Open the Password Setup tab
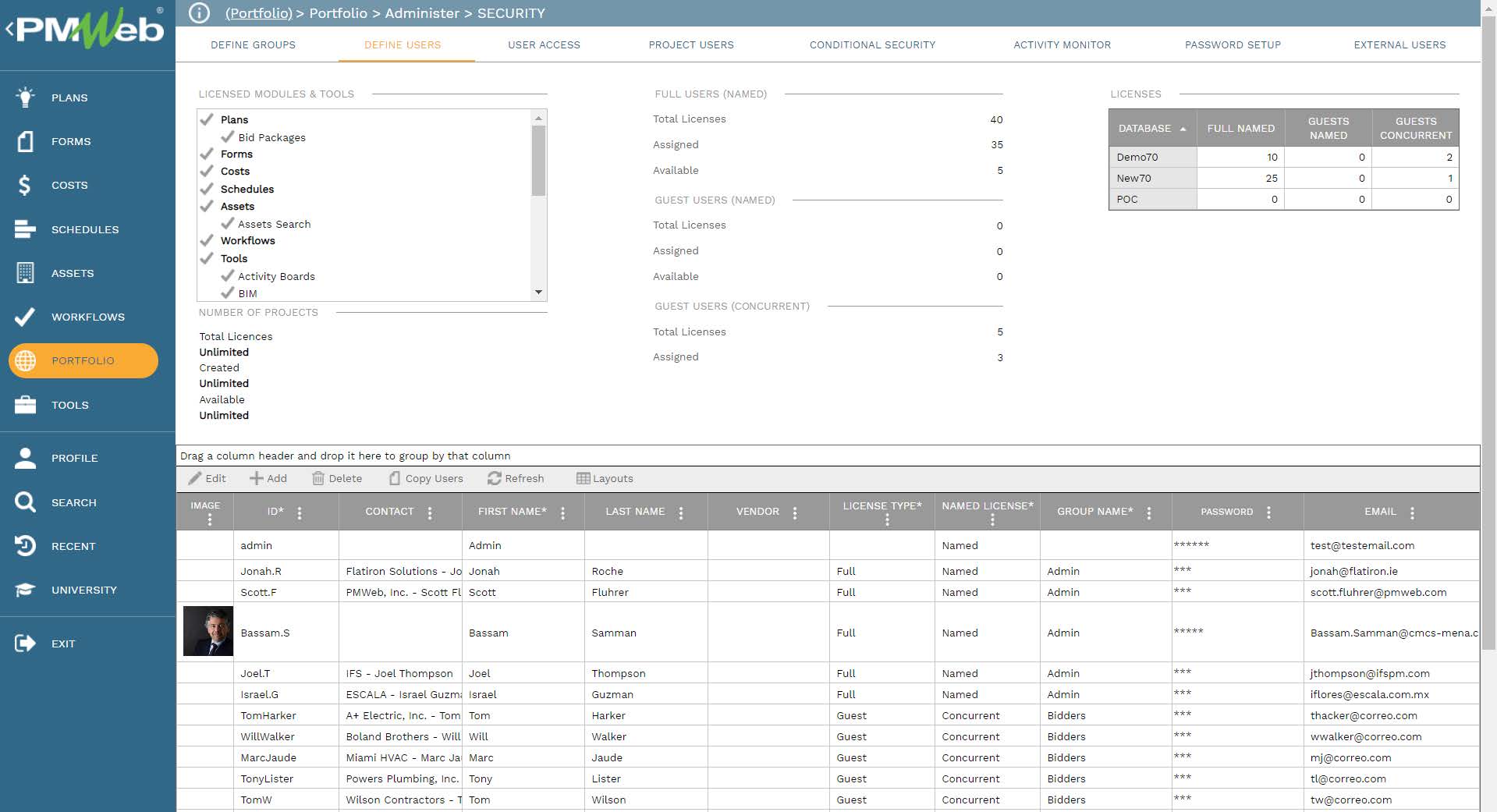This screenshot has height=812, width=1497. click(x=1233, y=44)
